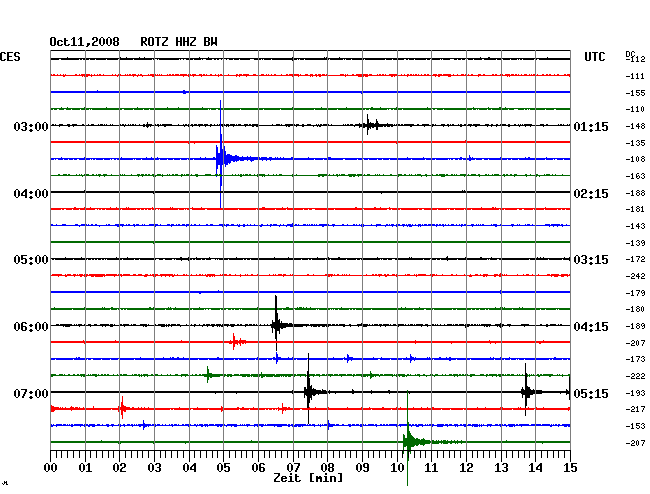
Task: Select the DC offset value -188
Action: pyautogui.click(x=635, y=193)
